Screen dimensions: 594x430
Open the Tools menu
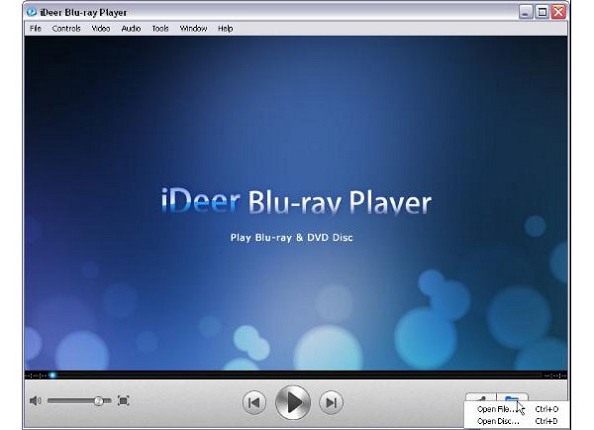point(160,28)
